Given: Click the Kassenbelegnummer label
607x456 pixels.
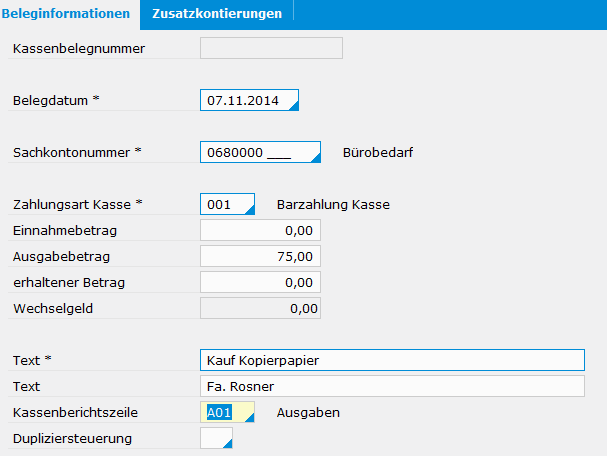Looking at the screenshot, I should click(x=79, y=49).
